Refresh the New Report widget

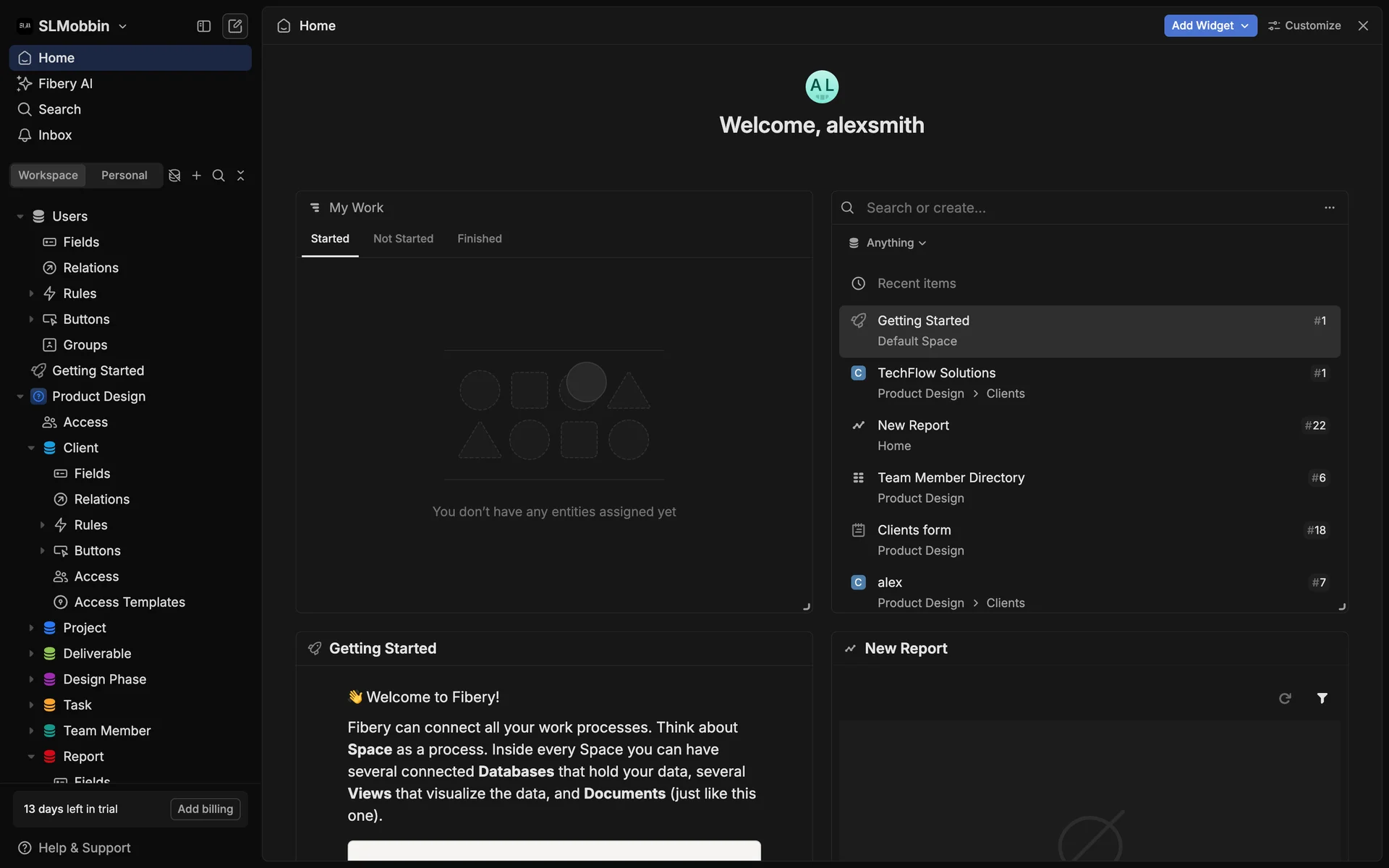coord(1285,698)
